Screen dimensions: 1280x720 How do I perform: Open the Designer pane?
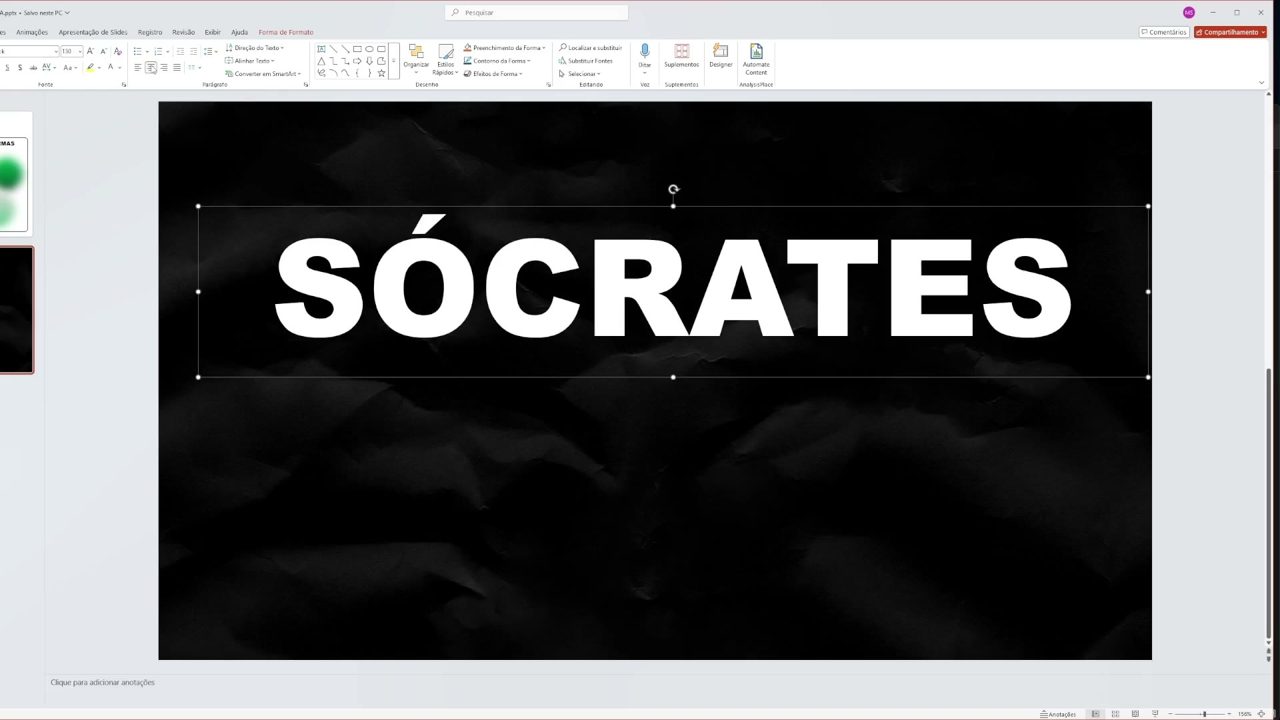pyautogui.click(x=721, y=57)
